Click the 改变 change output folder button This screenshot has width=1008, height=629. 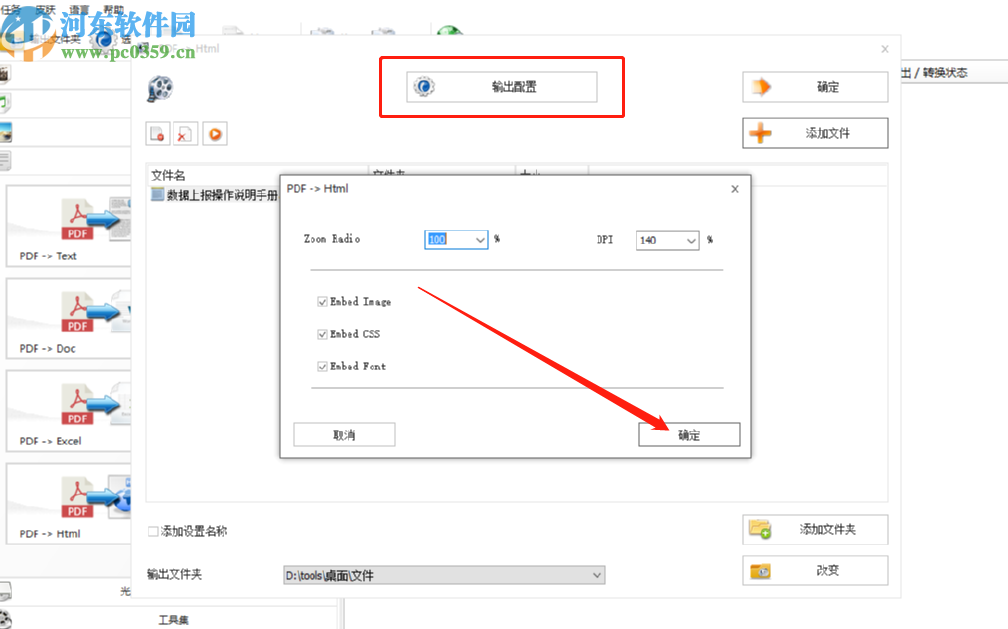[x=815, y=570]
